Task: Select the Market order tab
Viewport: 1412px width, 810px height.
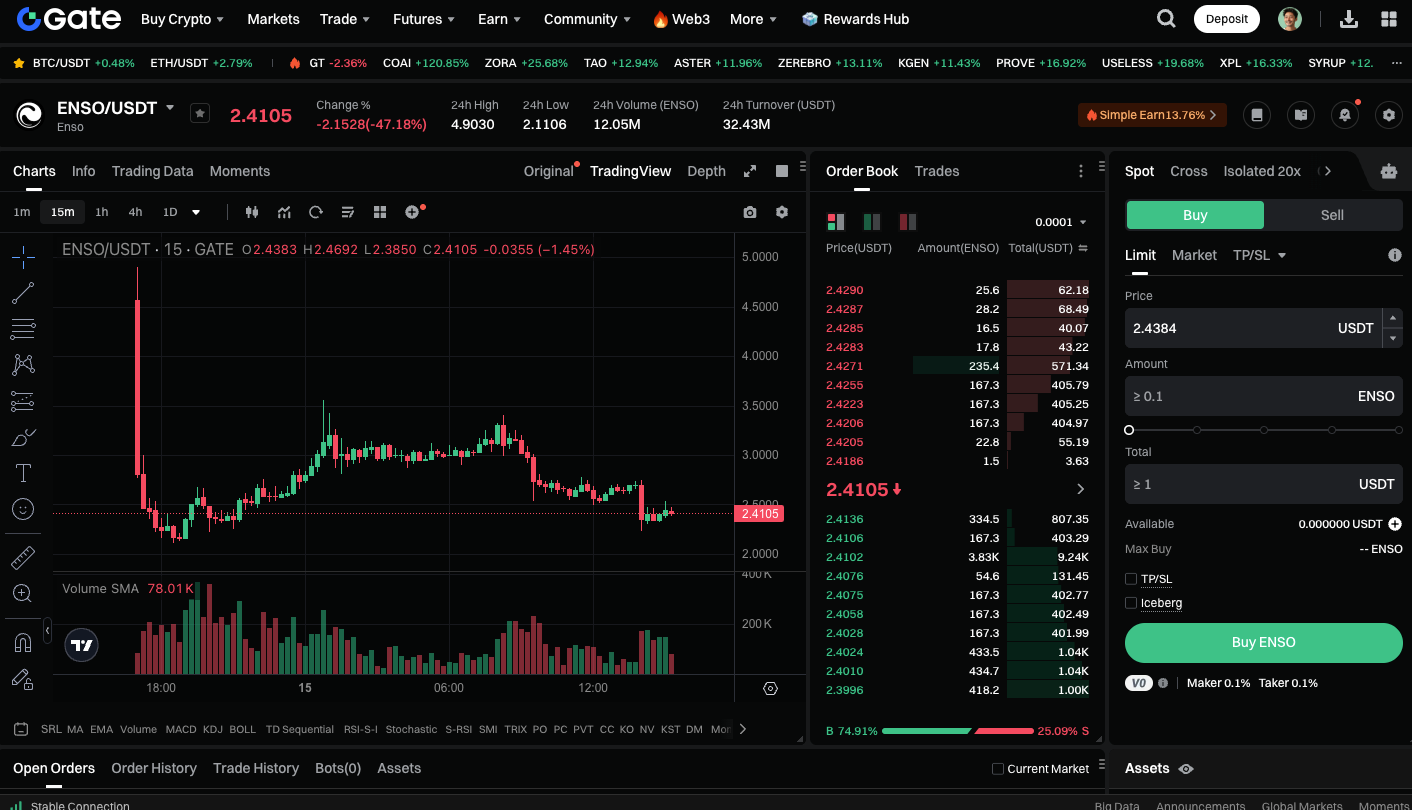Action: click(x=1194, y=255)
